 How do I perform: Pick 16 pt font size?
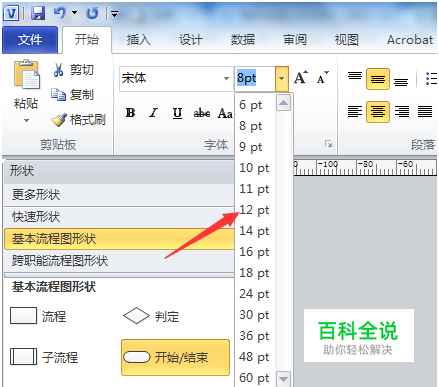pyautogui.click(x=255, y=252)
